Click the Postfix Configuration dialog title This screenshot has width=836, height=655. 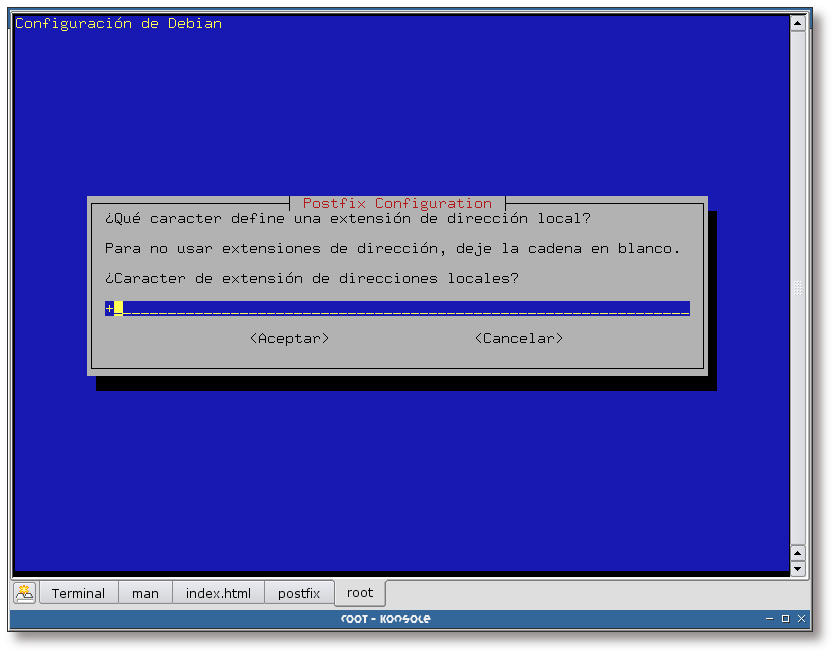(397, 203)
